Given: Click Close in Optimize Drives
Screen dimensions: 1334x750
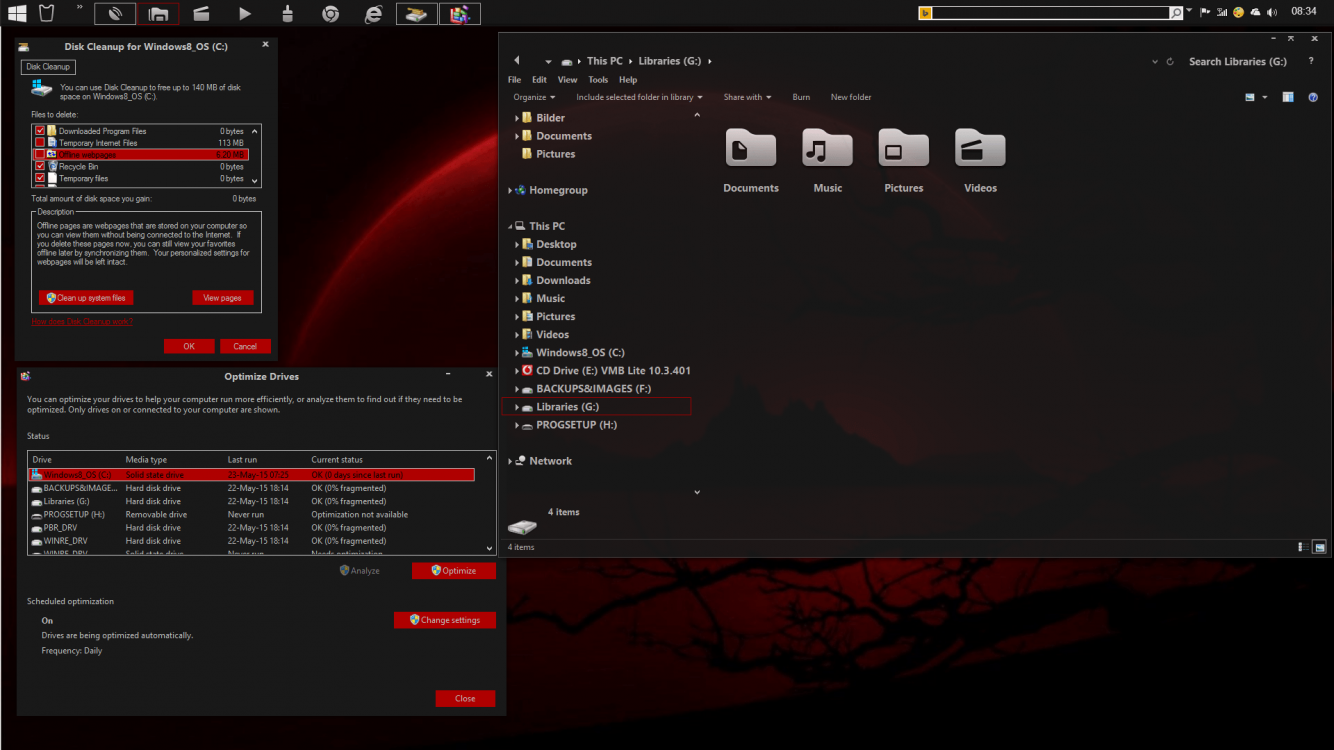Looking at the screenshot, I should (x=465, y=699).
